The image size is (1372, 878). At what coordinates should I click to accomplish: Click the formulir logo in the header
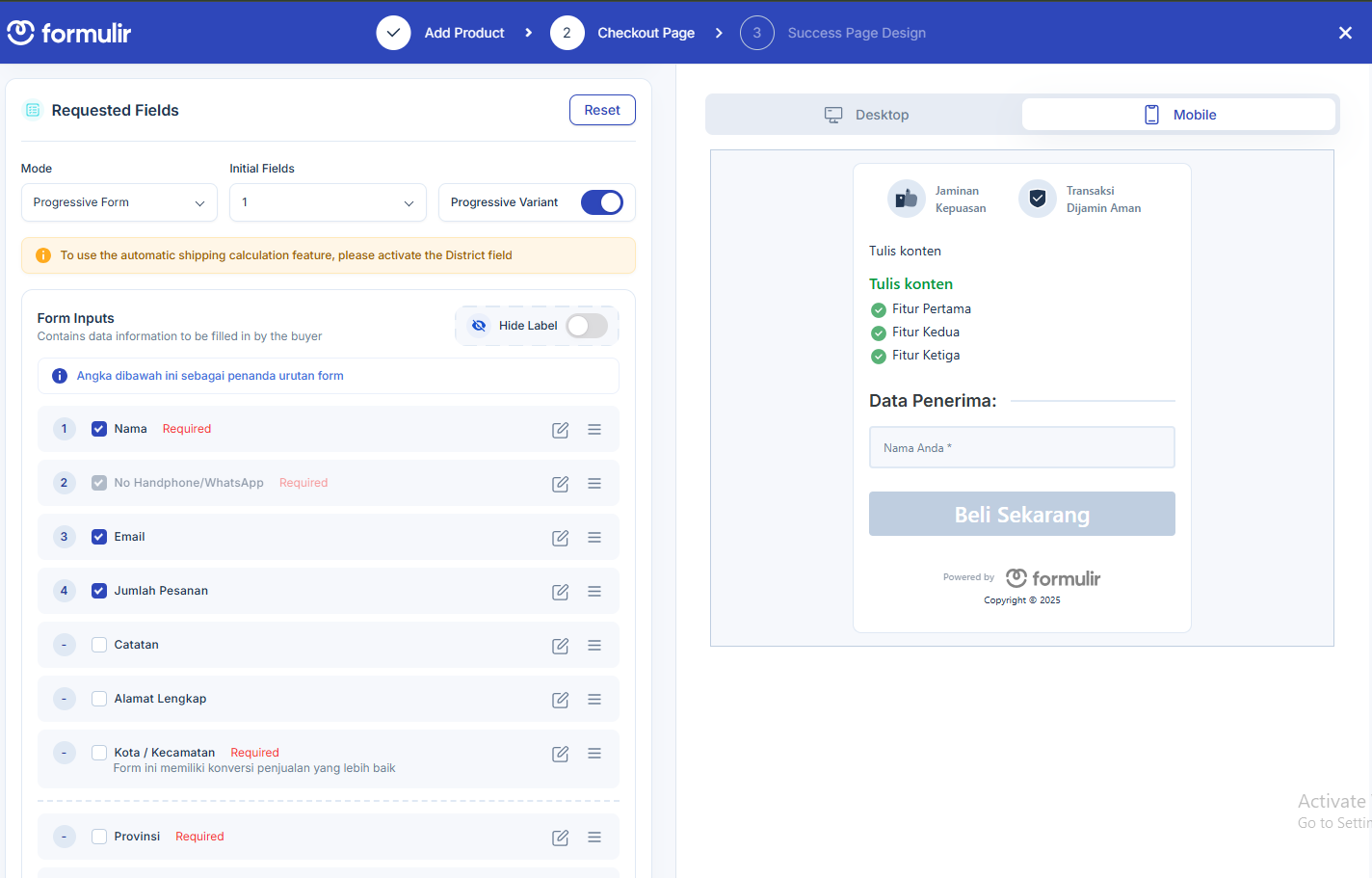click(x=69, y=33)
